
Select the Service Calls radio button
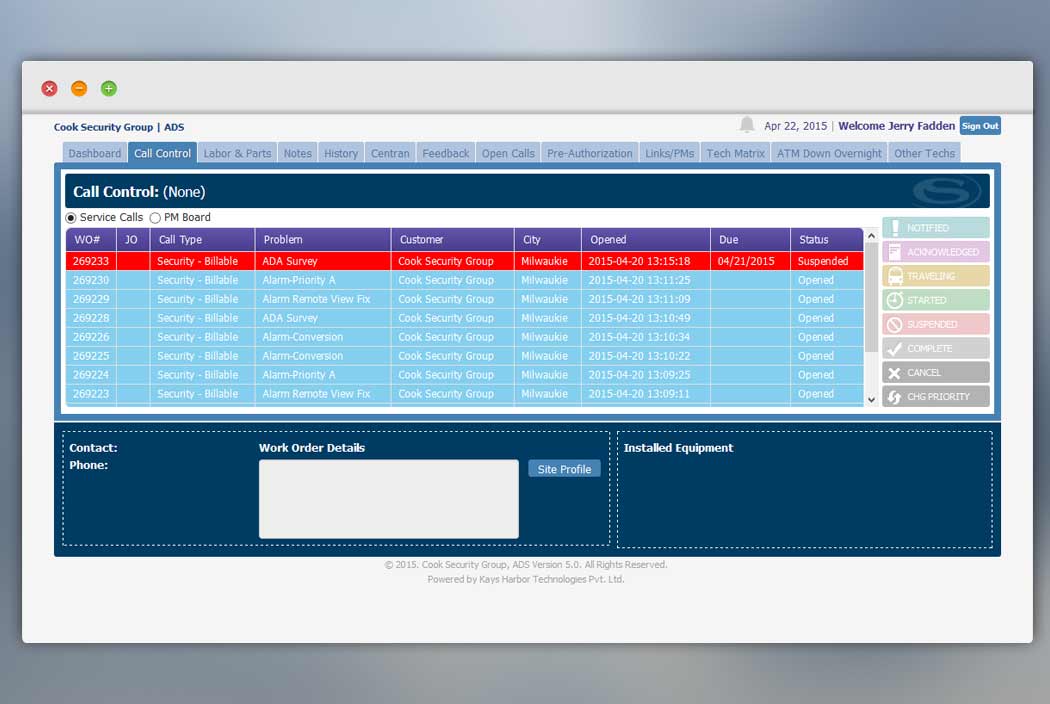point(70,218)
